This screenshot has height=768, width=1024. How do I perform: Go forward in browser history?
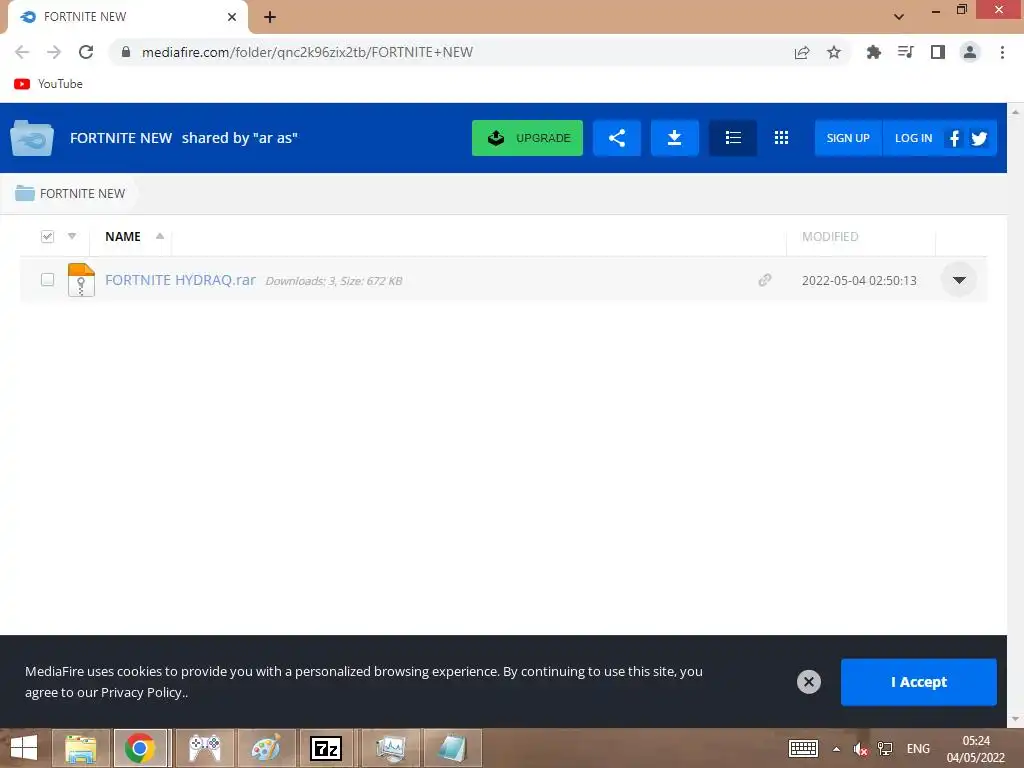pos(54,52)
